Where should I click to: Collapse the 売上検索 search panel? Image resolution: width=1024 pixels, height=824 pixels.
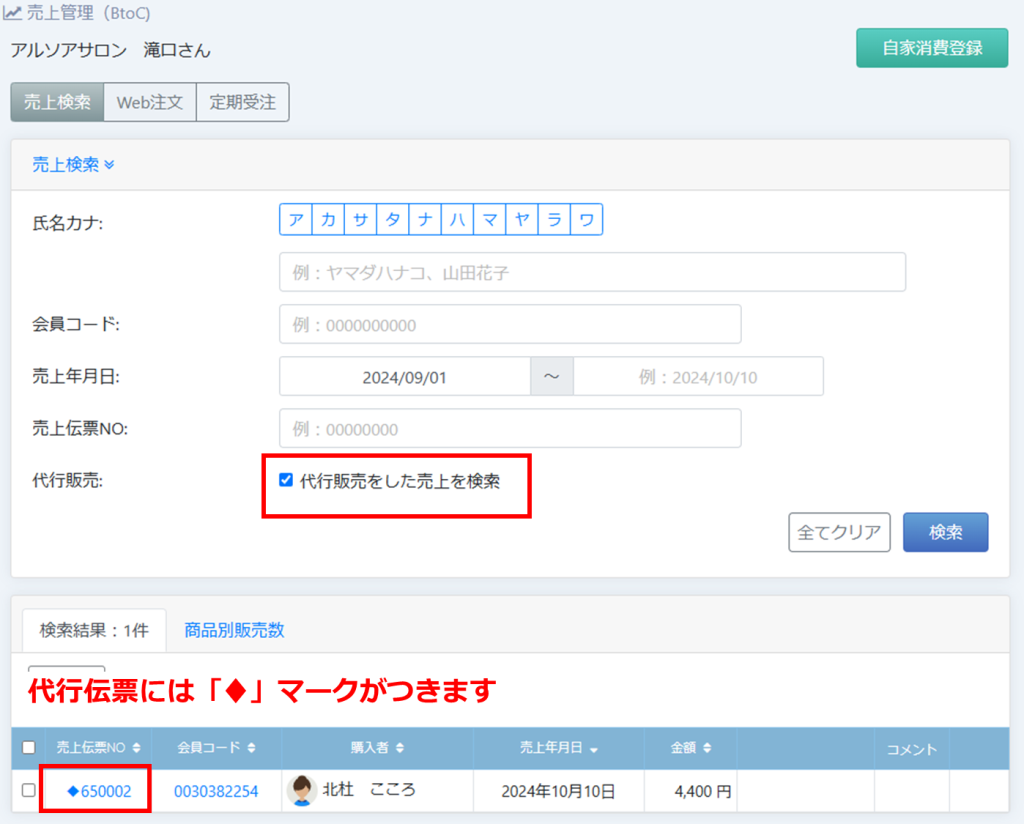[73, 165]
